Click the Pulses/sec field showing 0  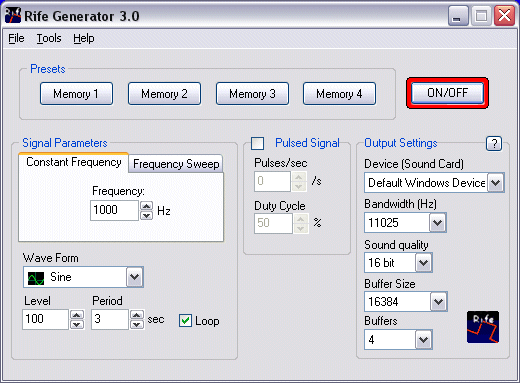pos(272,181)
